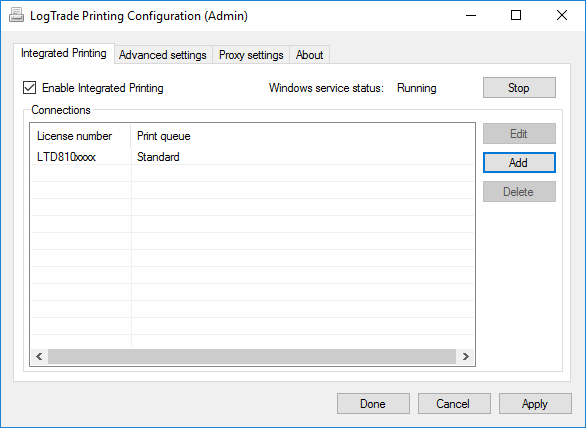Apply the printing configuration changes
586x428 pixels.
[535, 404]
